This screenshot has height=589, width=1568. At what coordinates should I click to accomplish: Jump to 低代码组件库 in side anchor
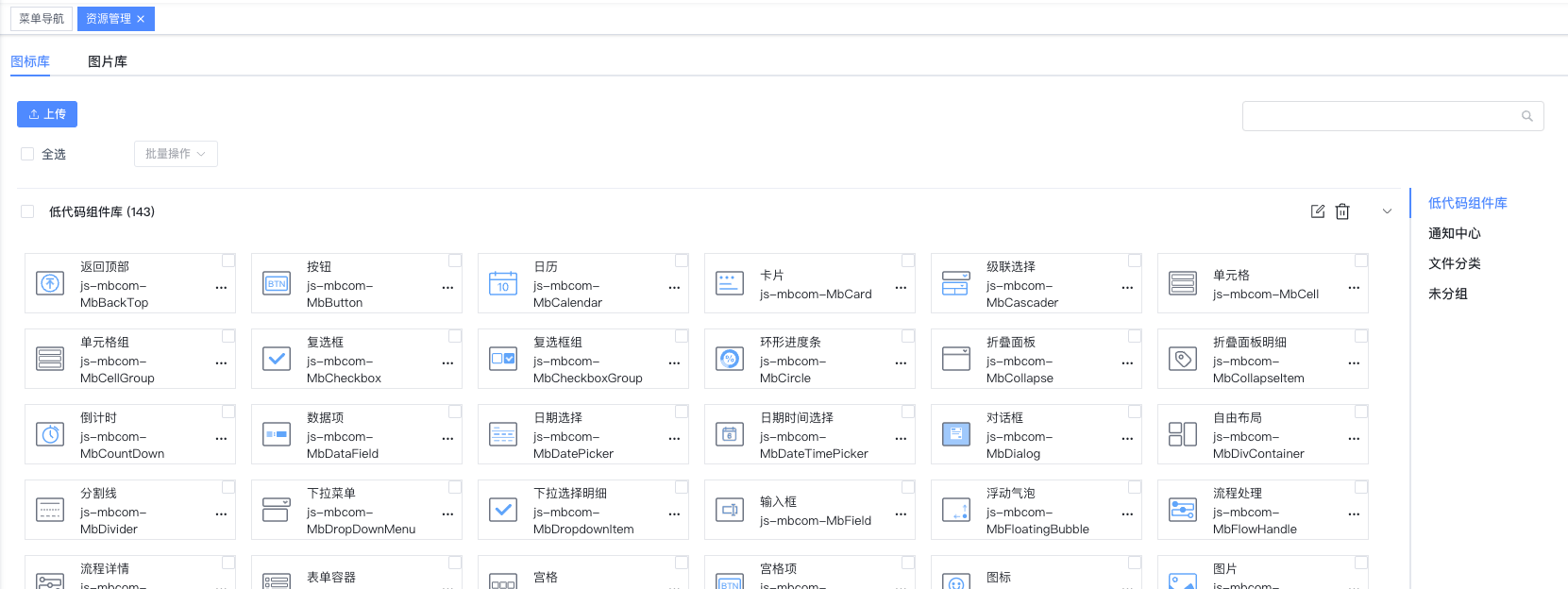tap(1467, 203)
